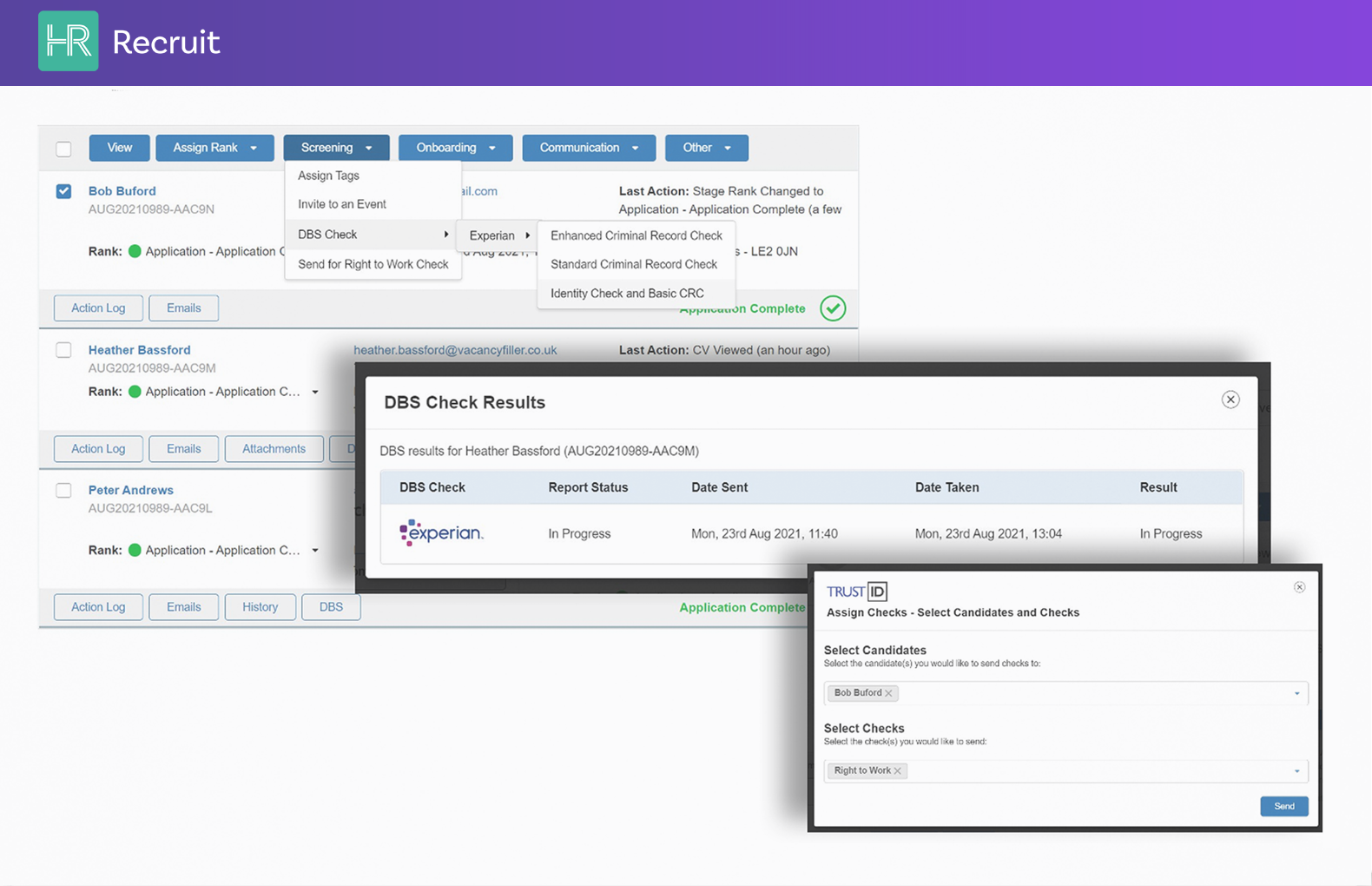Open Action Log for Heather Bassford
This screenshot has width=1372, height=886.
98,448
